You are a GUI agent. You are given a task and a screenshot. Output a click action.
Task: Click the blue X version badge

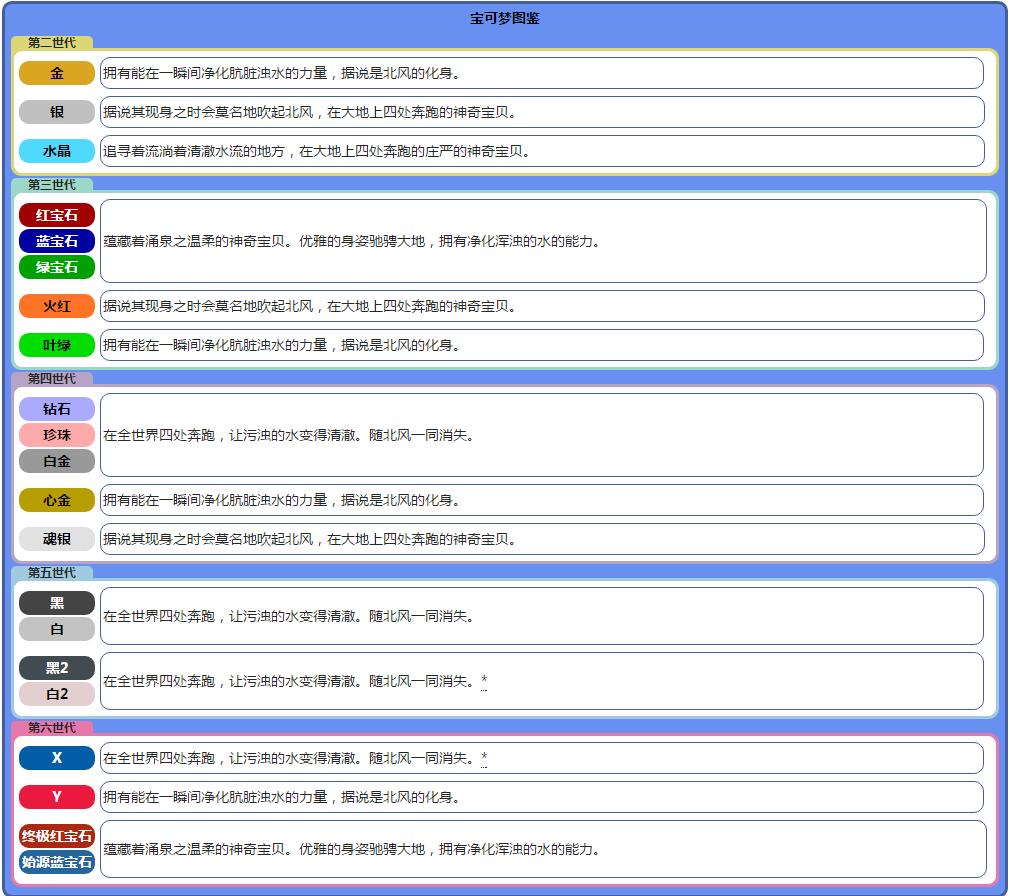click(57, 758)
